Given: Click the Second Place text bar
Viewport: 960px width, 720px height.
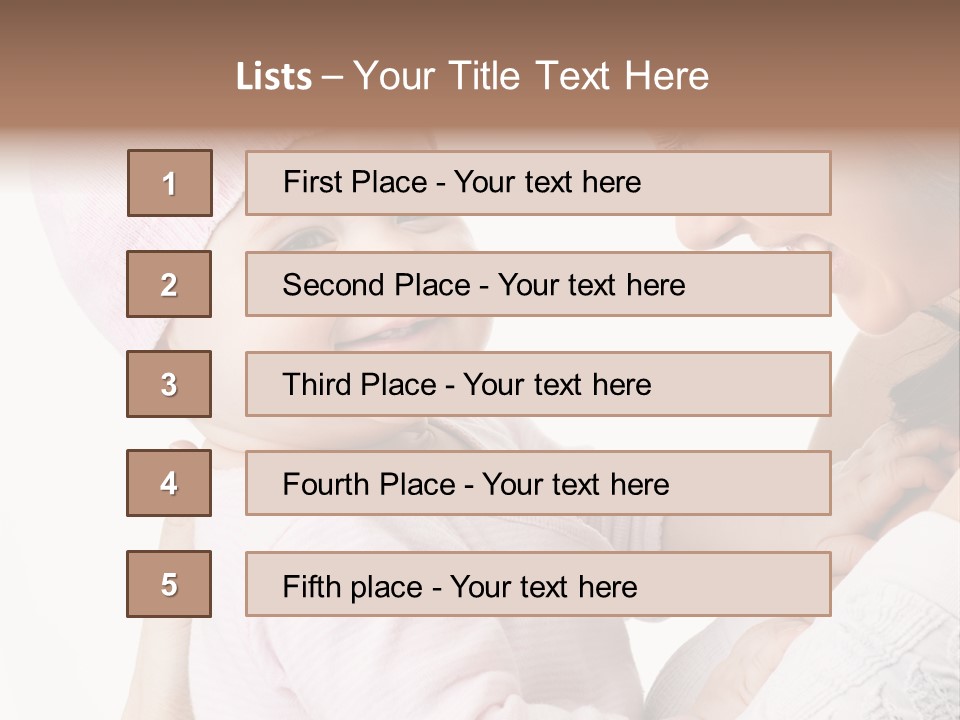Looking at the screenshot, I should tap(538, 284).
